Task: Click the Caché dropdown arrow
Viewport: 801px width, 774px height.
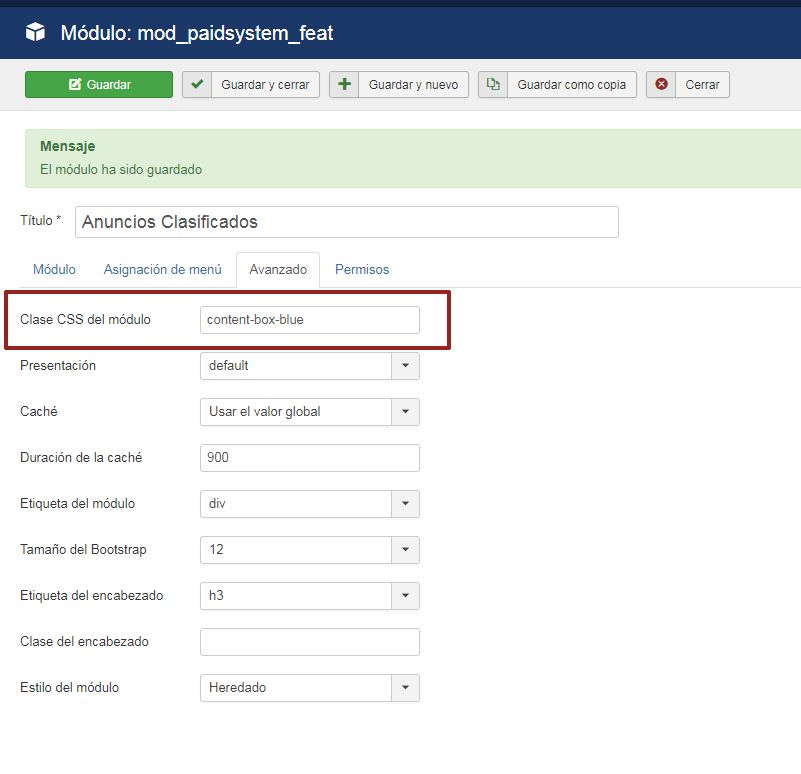Action: (x=406, y=412)
